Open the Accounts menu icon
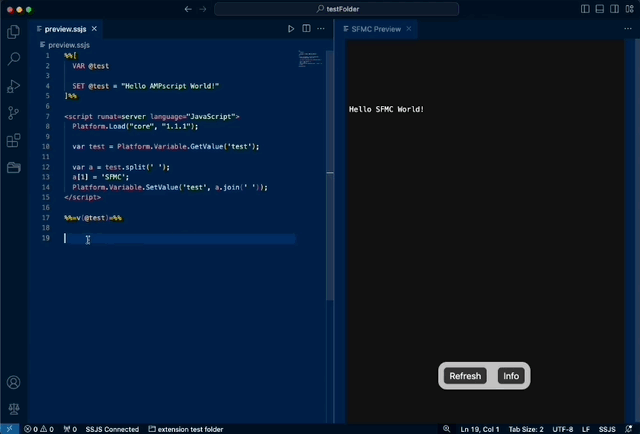The height and width of the screenshot is (434, 640). click(x=13, y=382)
